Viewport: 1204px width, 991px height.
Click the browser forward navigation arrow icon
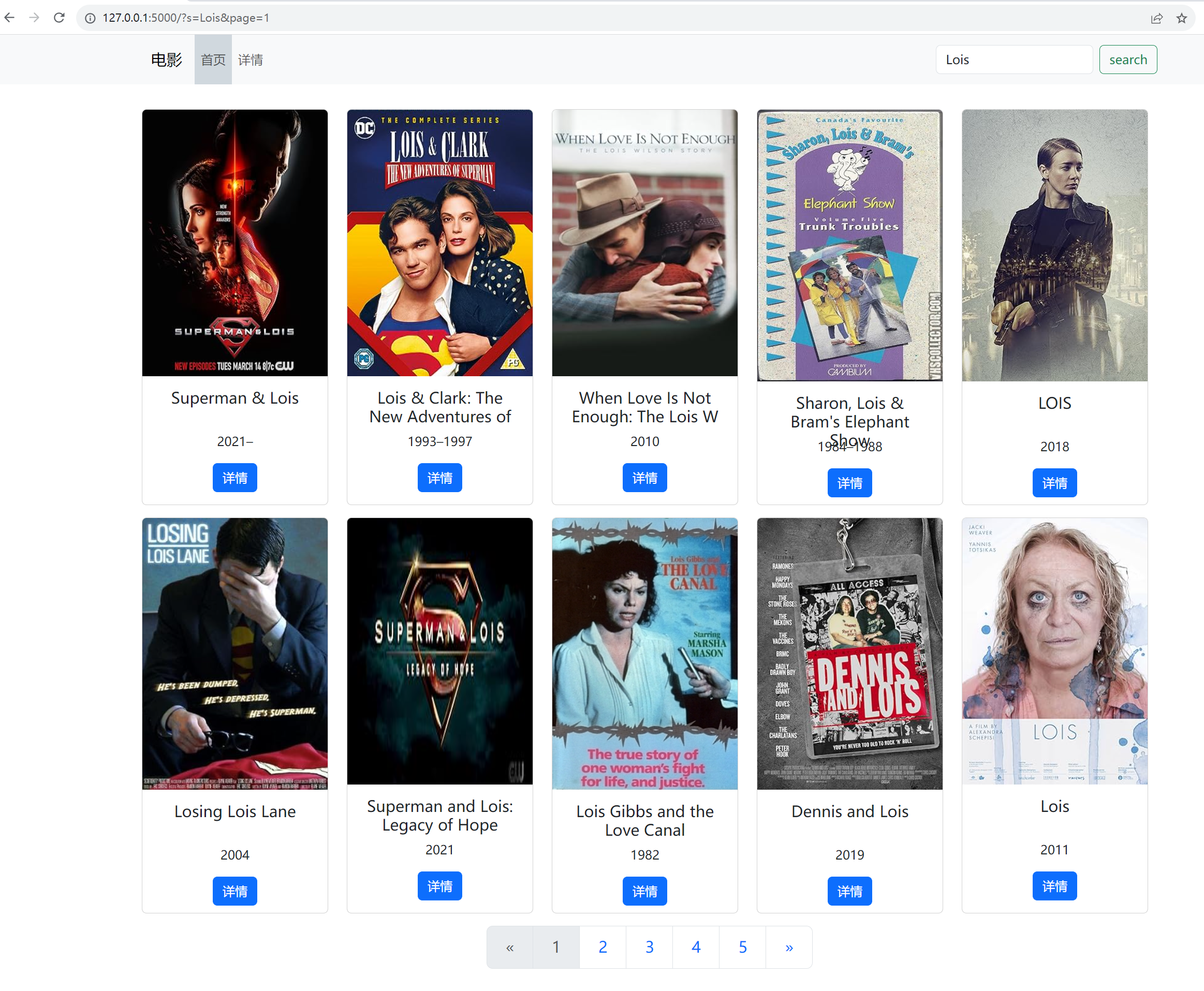click(34, 17)
